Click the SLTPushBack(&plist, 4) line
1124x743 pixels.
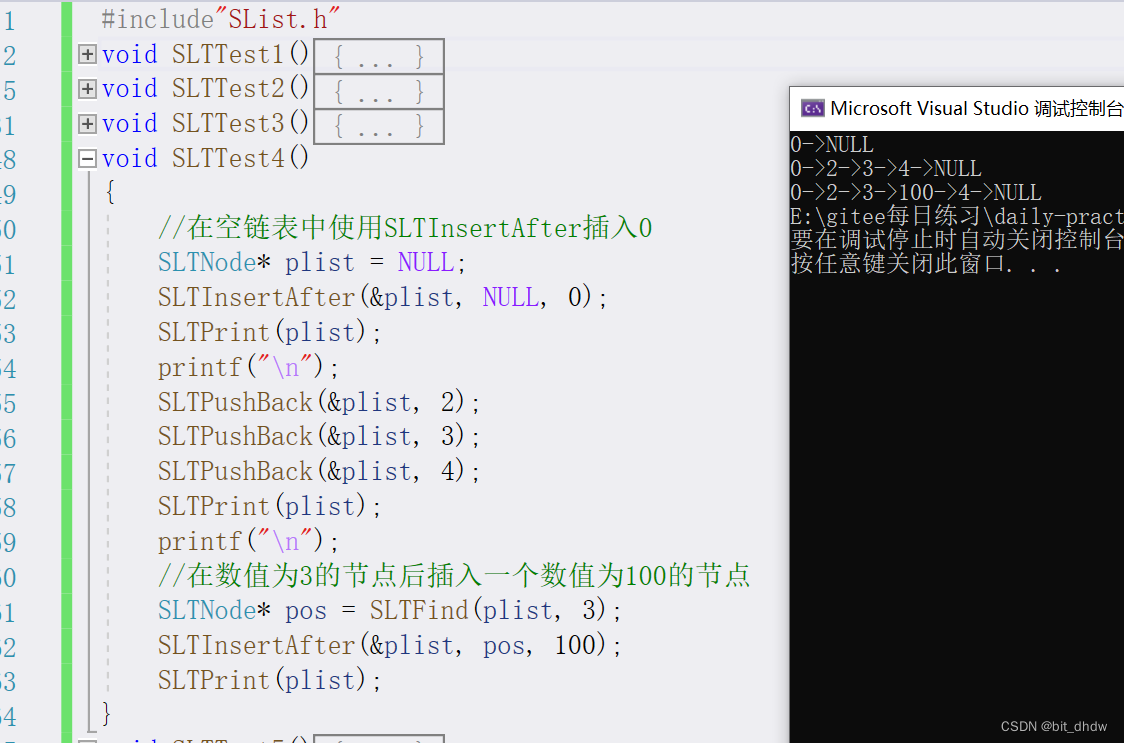[x=319, y=471]
